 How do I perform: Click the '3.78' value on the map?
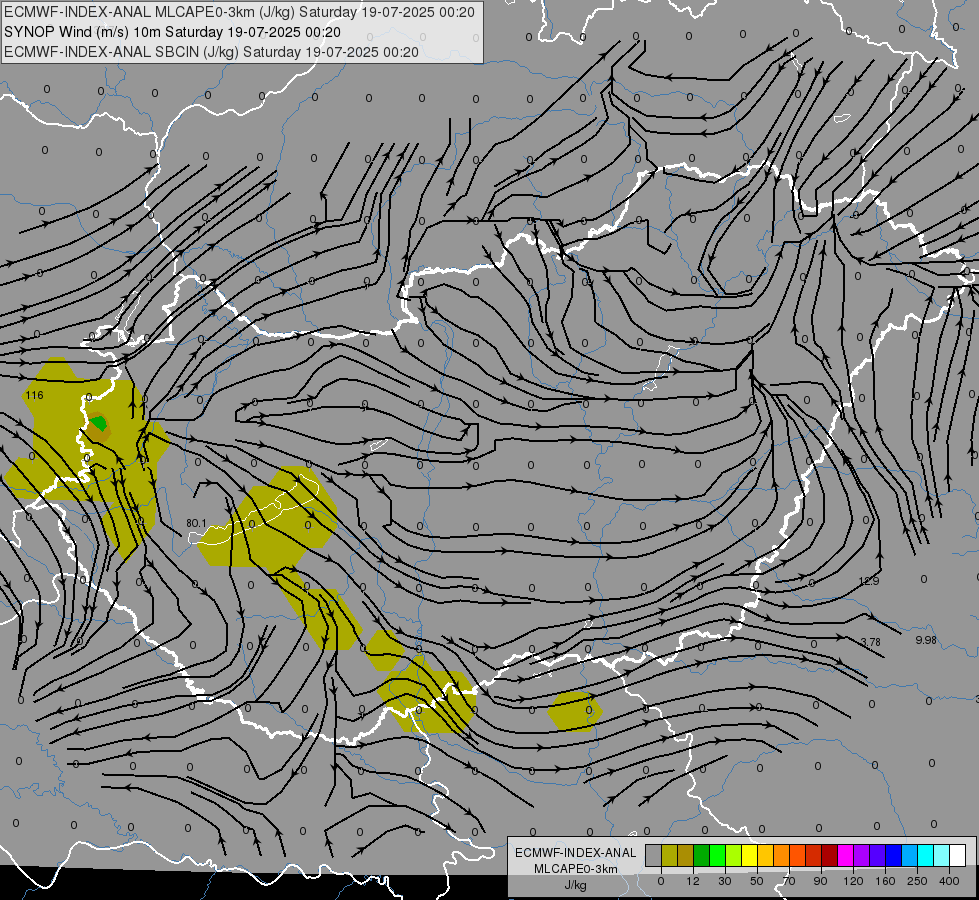tap(870, 642)
